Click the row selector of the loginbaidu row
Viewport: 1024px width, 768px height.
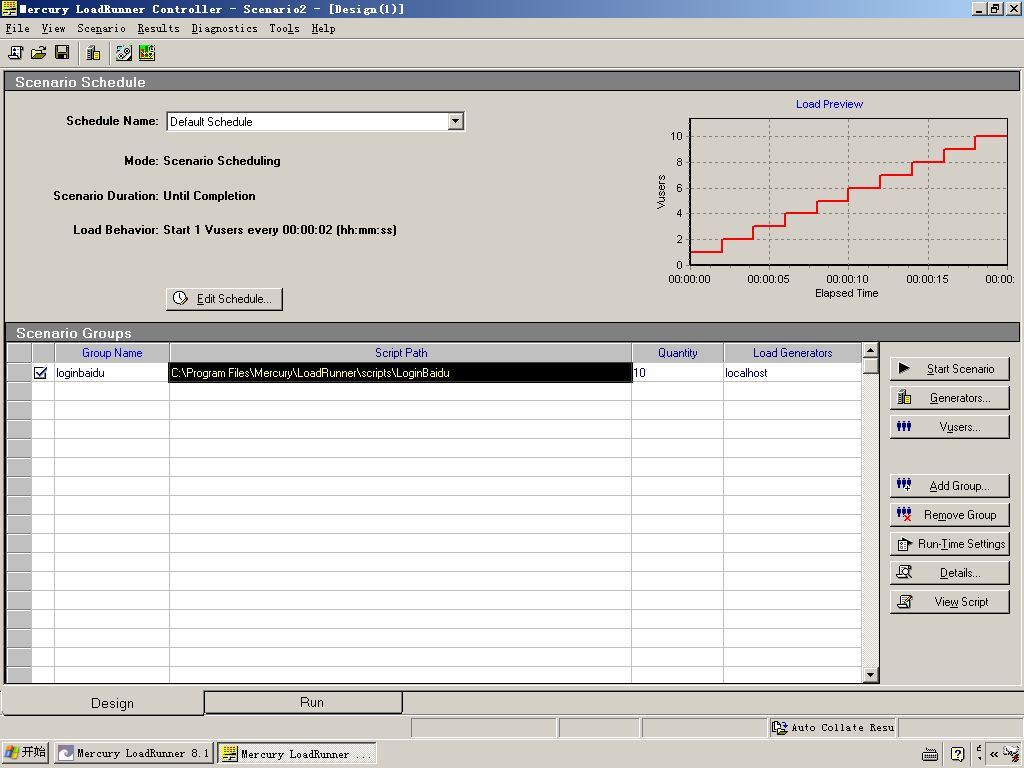tap(19, 373)
